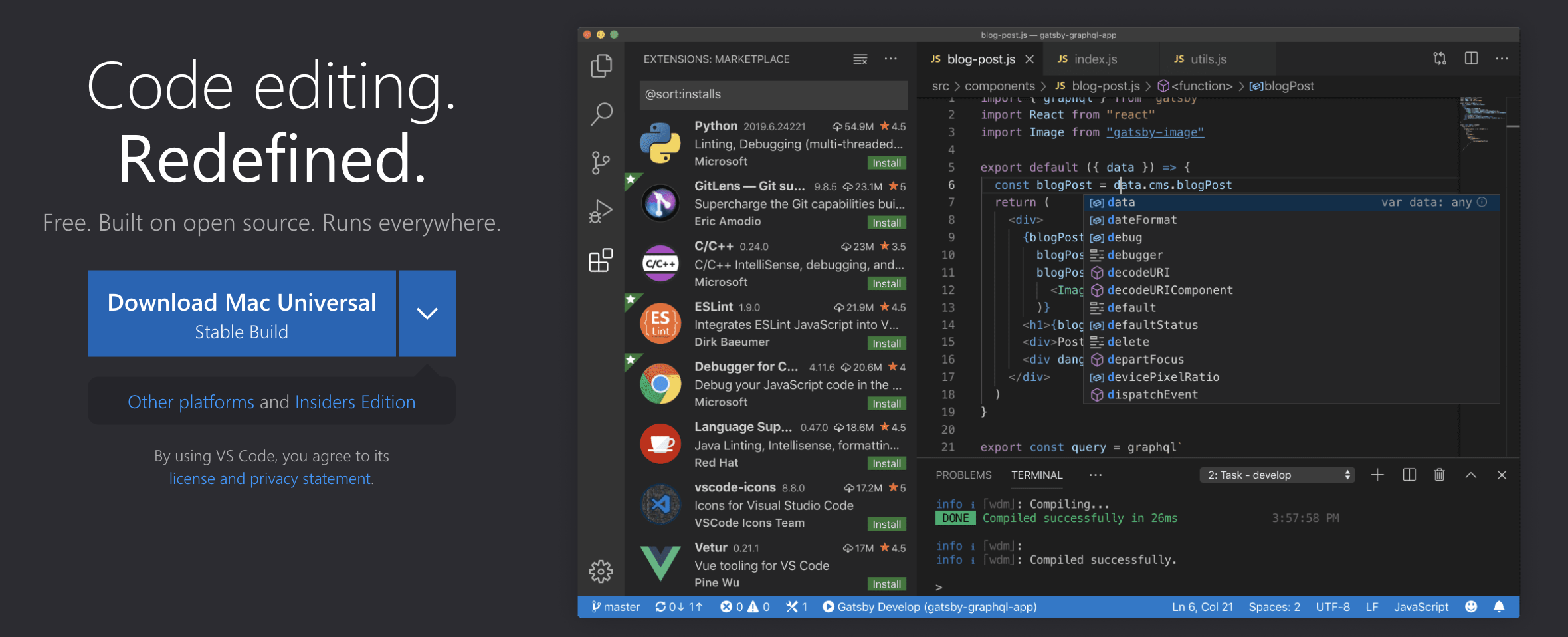Open info icon on 'data' suggestion

click(x=1482, y=202)
